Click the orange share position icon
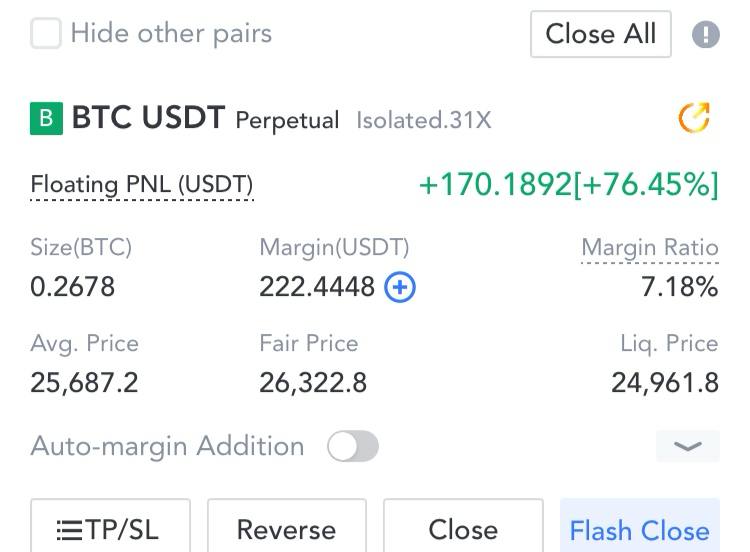This screenshot has width=750, height=552. tap(695, 117)
